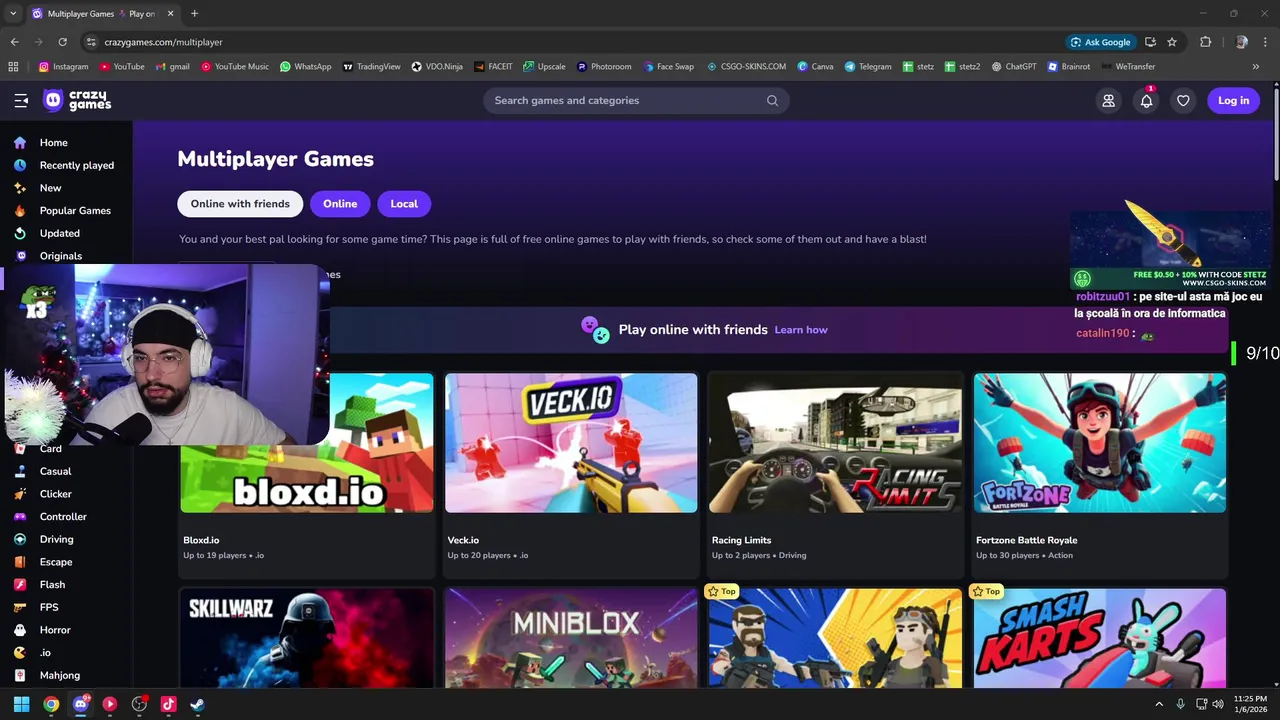The width and height of the screenshot is (1280, 720).
Task: Click the Horror category icon
Action: (20, 630)
